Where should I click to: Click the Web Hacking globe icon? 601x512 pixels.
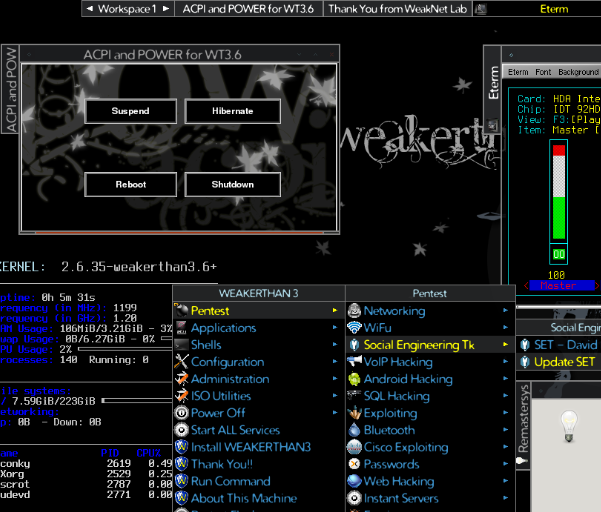click(x=354, y=481)
